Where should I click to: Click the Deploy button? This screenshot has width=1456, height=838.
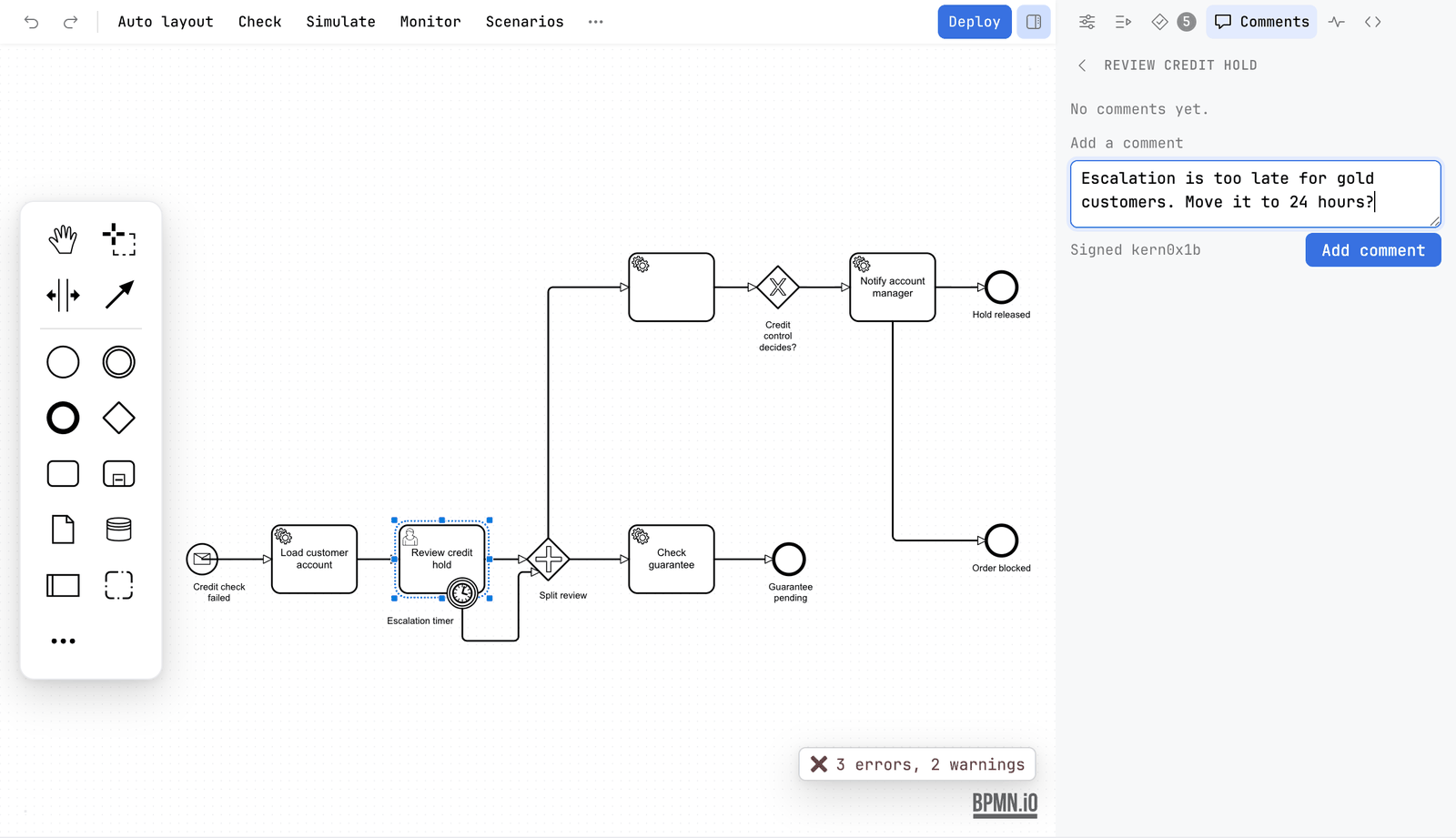click(975, 22)
